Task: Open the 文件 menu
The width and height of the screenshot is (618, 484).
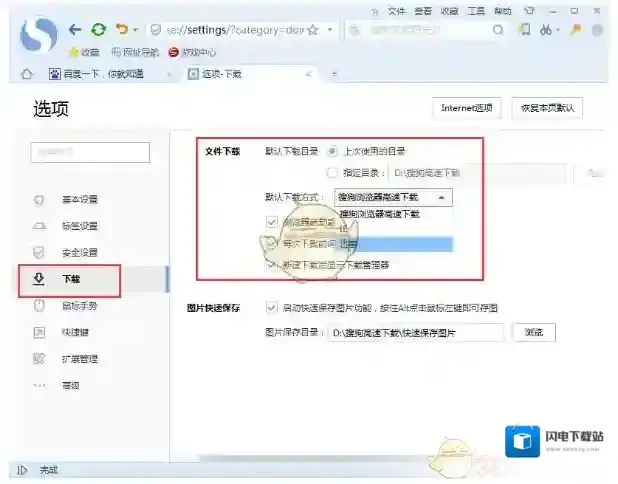Action: pyautogui.click(x=396, y=11)
